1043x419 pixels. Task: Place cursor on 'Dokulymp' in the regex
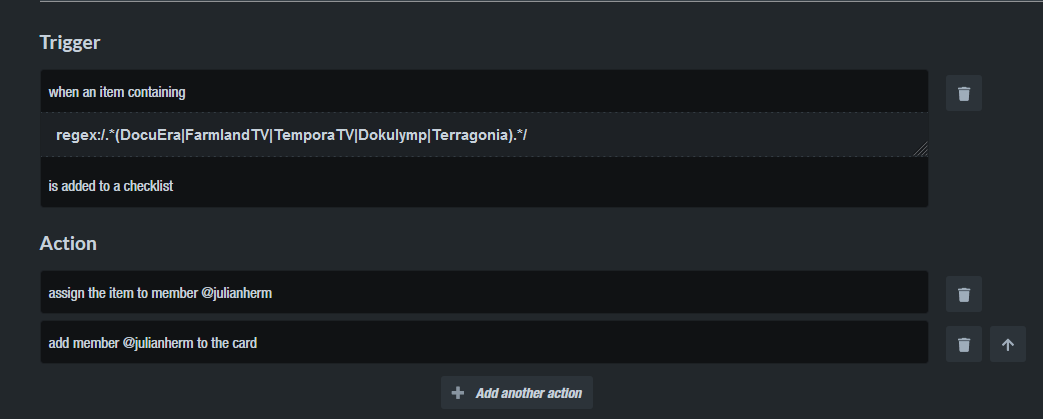[393, 135]
